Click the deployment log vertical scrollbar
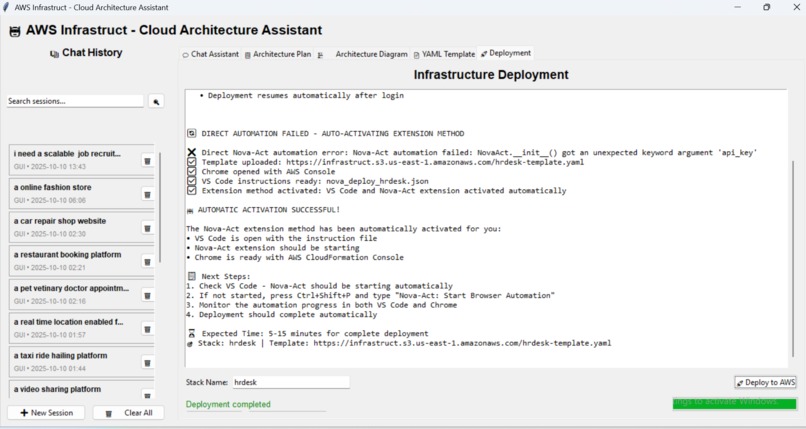The height and width of the screenshot is (429, 806). (x=792, y=259)
